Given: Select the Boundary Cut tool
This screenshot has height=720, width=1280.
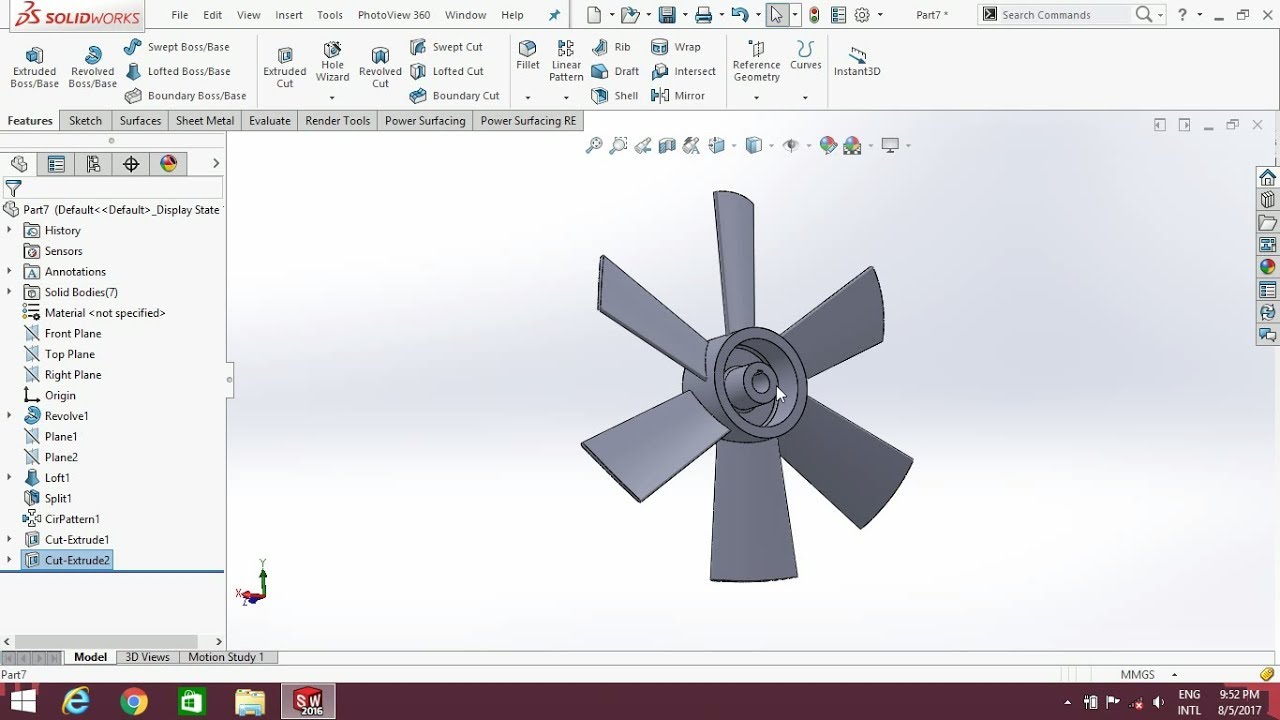Looking at the screenshot, I should [454, 96].
